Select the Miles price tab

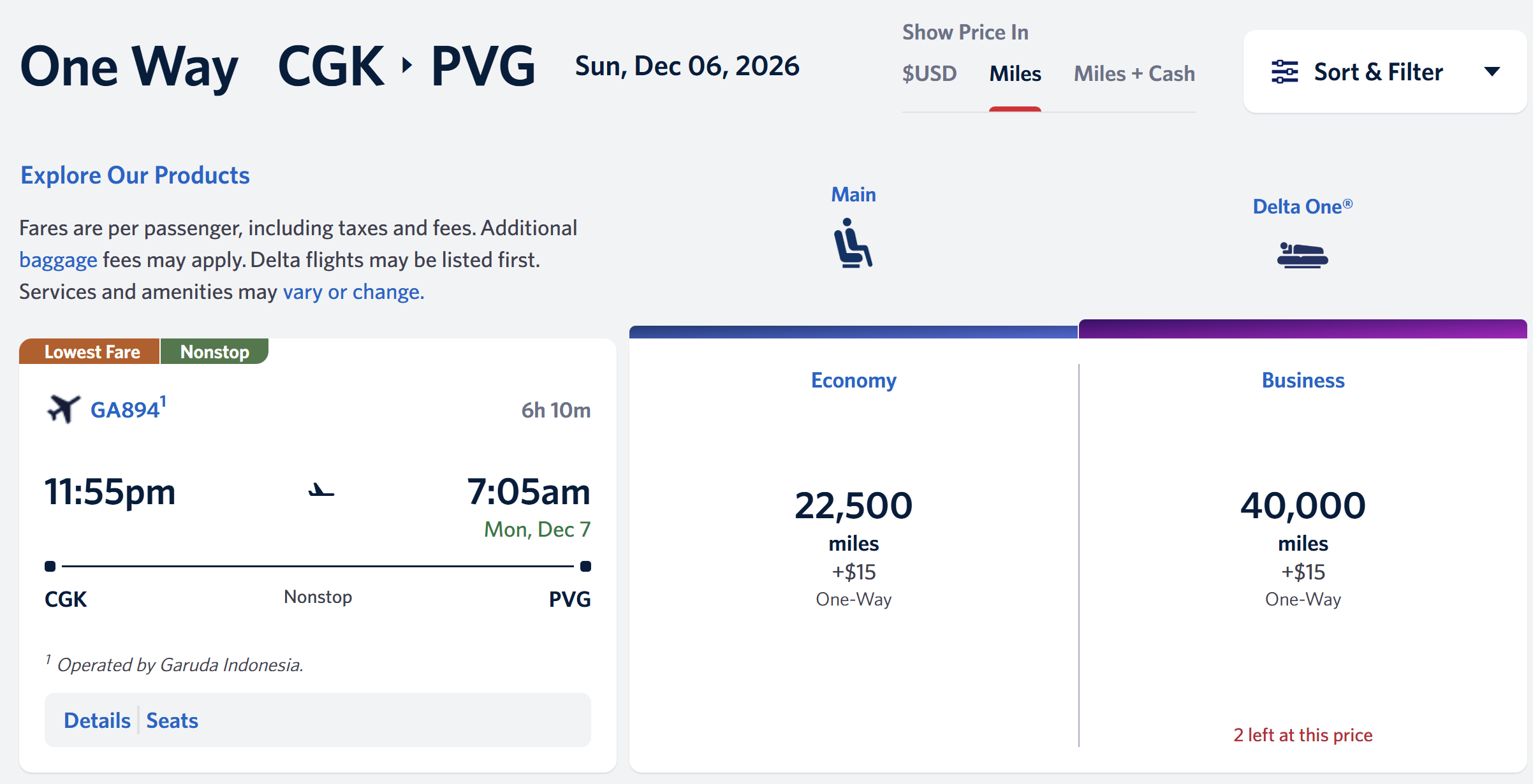(1015, 73)
